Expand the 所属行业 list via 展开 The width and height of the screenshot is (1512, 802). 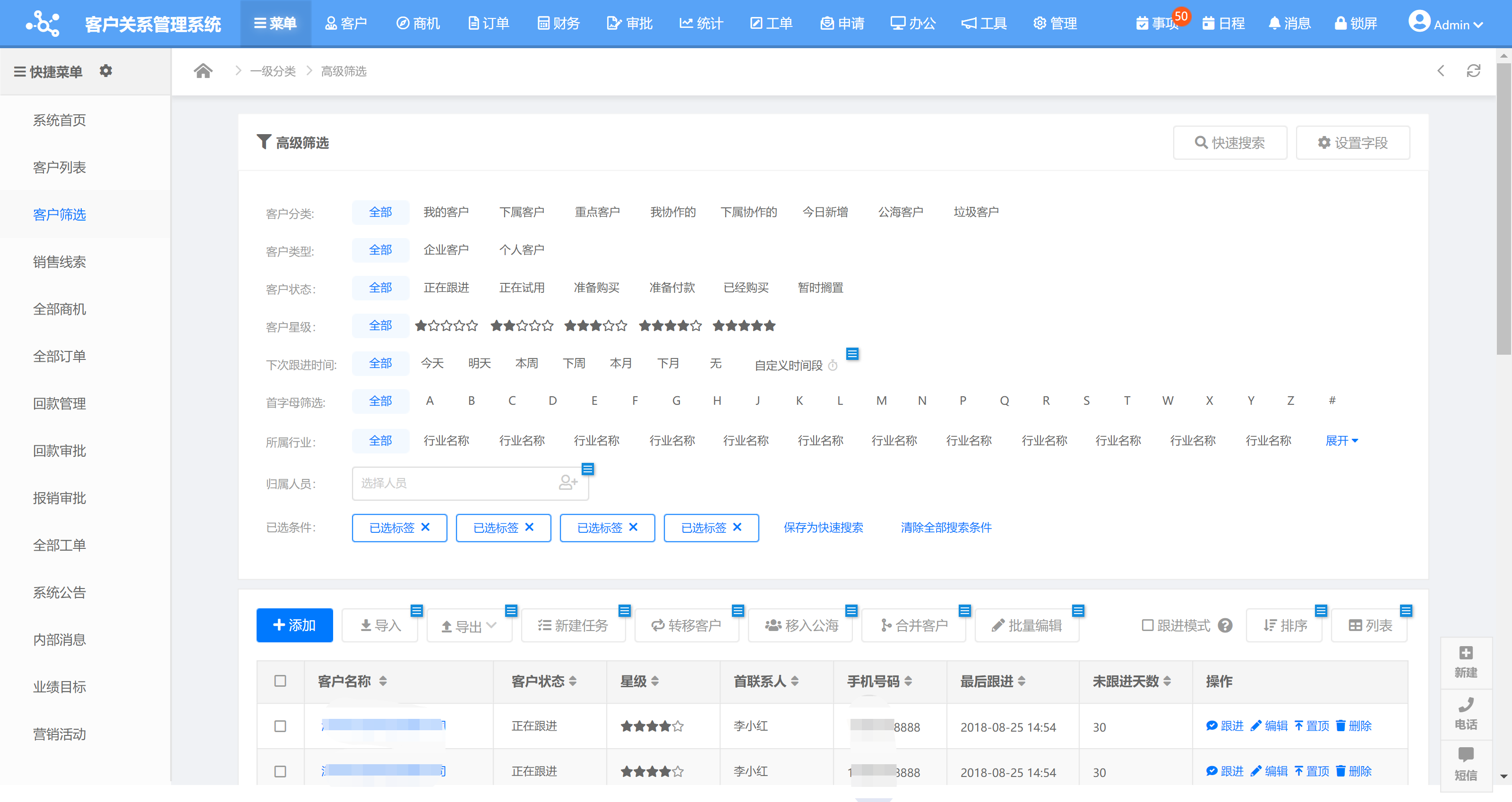pos(1341,441)
